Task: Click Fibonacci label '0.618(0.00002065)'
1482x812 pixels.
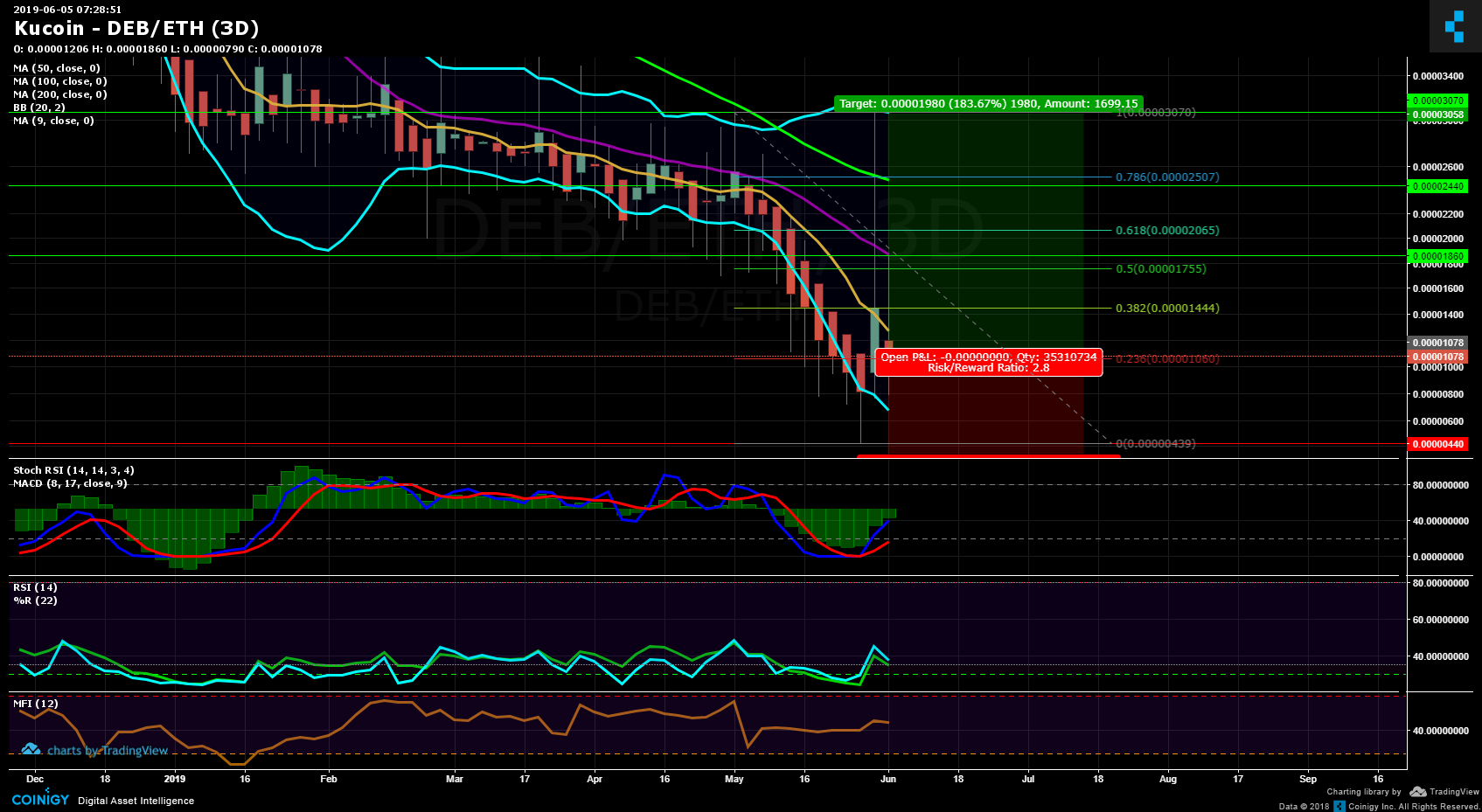Action: point(1167,230)
